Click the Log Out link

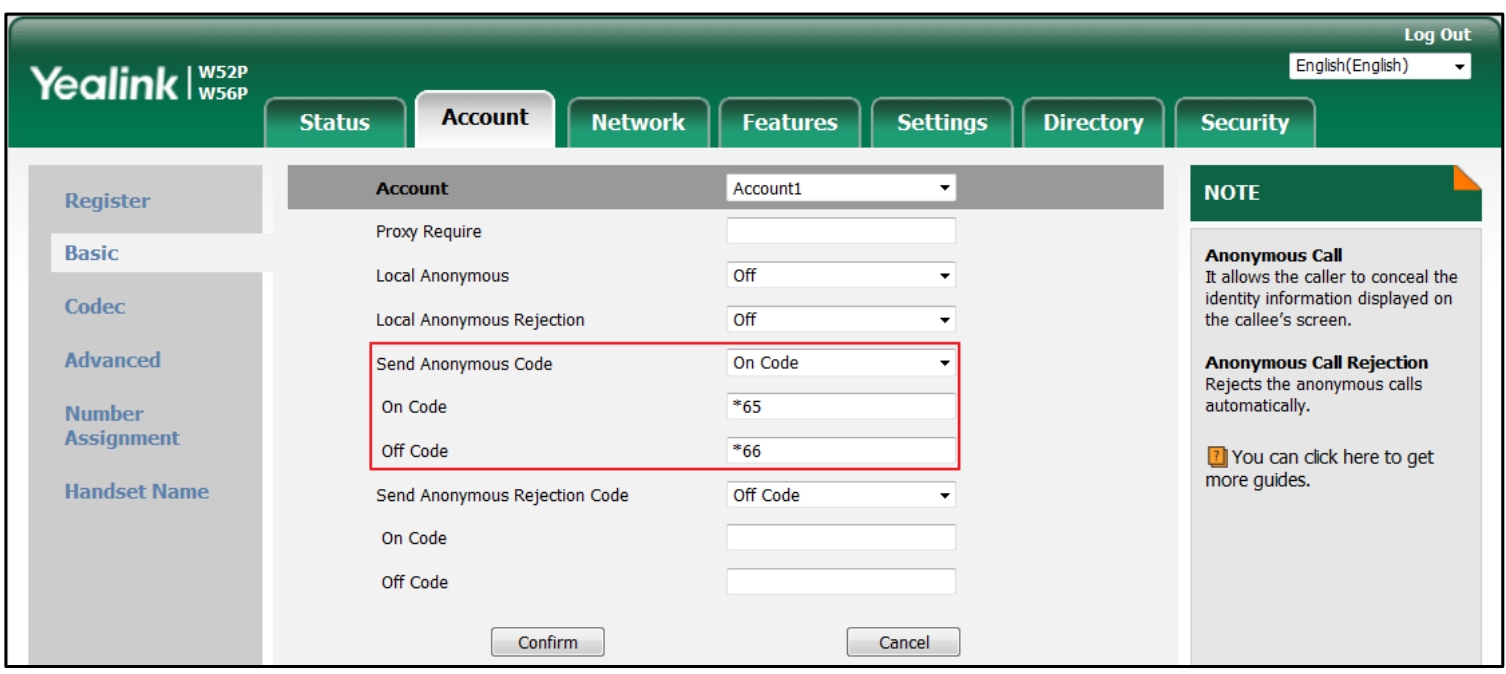(x=1436, y=33)
